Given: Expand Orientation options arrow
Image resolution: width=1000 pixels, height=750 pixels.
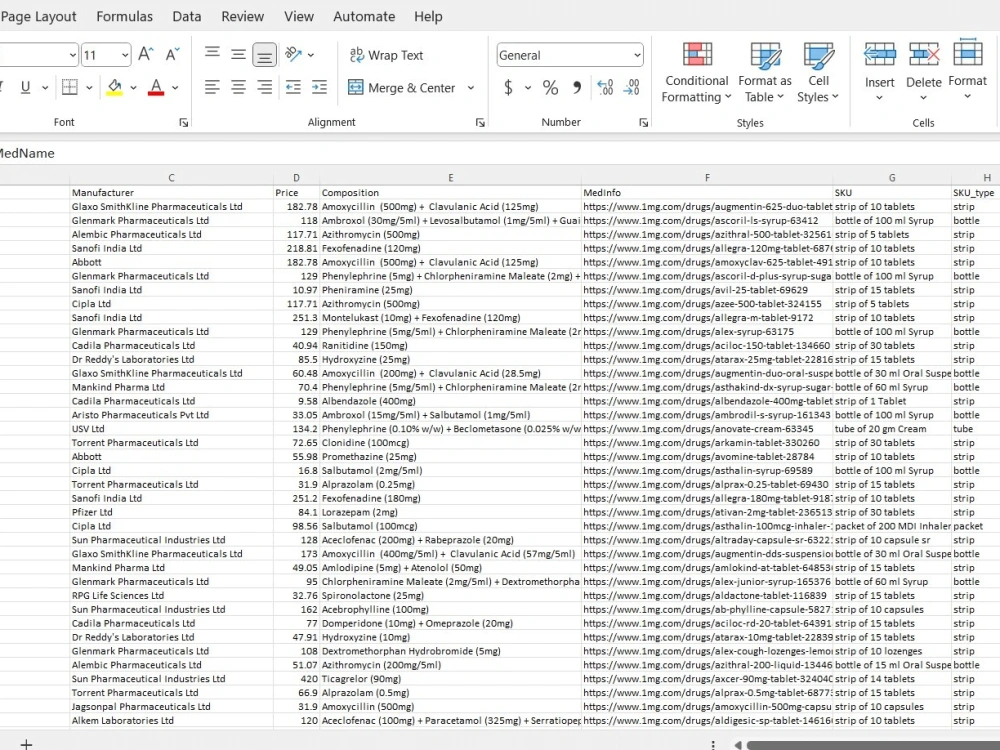Looking at the screenshot, I should tap(311, 55).
